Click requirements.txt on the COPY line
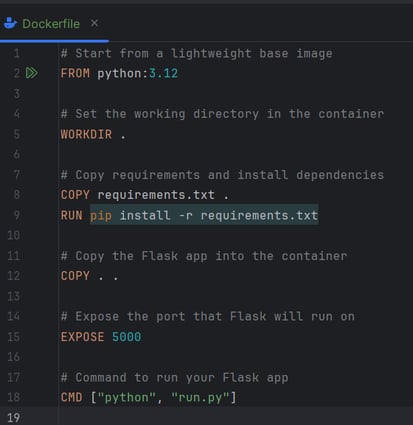 point(156,195)
